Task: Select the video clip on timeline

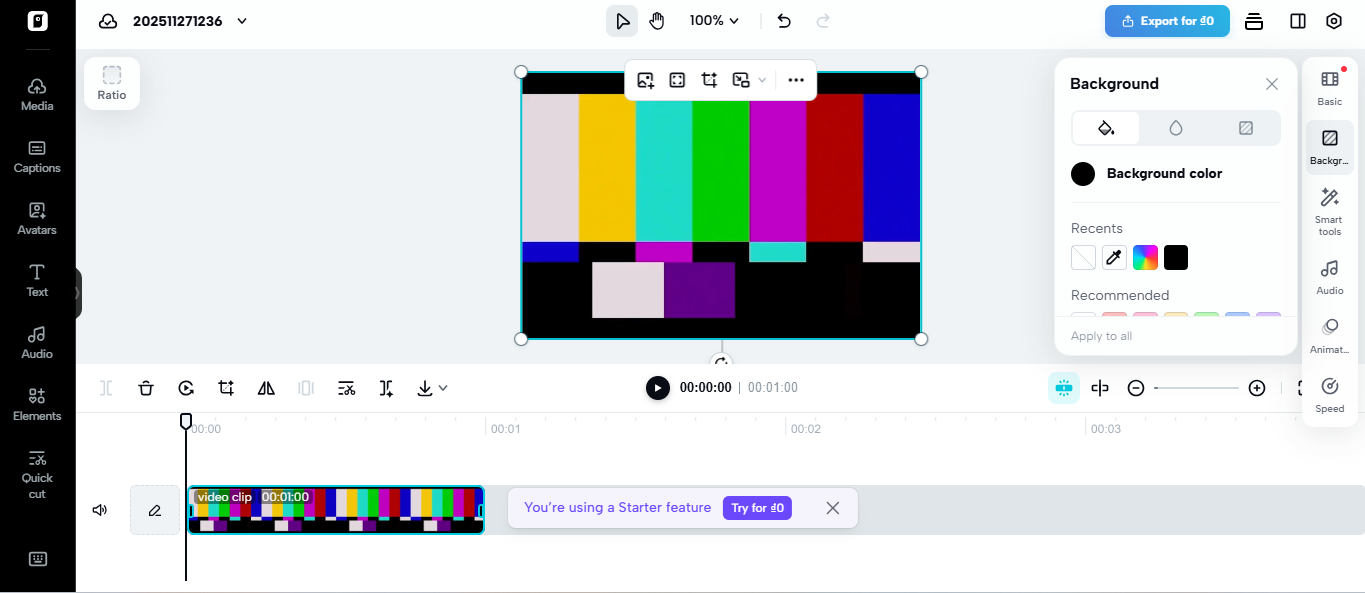Action: [x=336, y=510]
